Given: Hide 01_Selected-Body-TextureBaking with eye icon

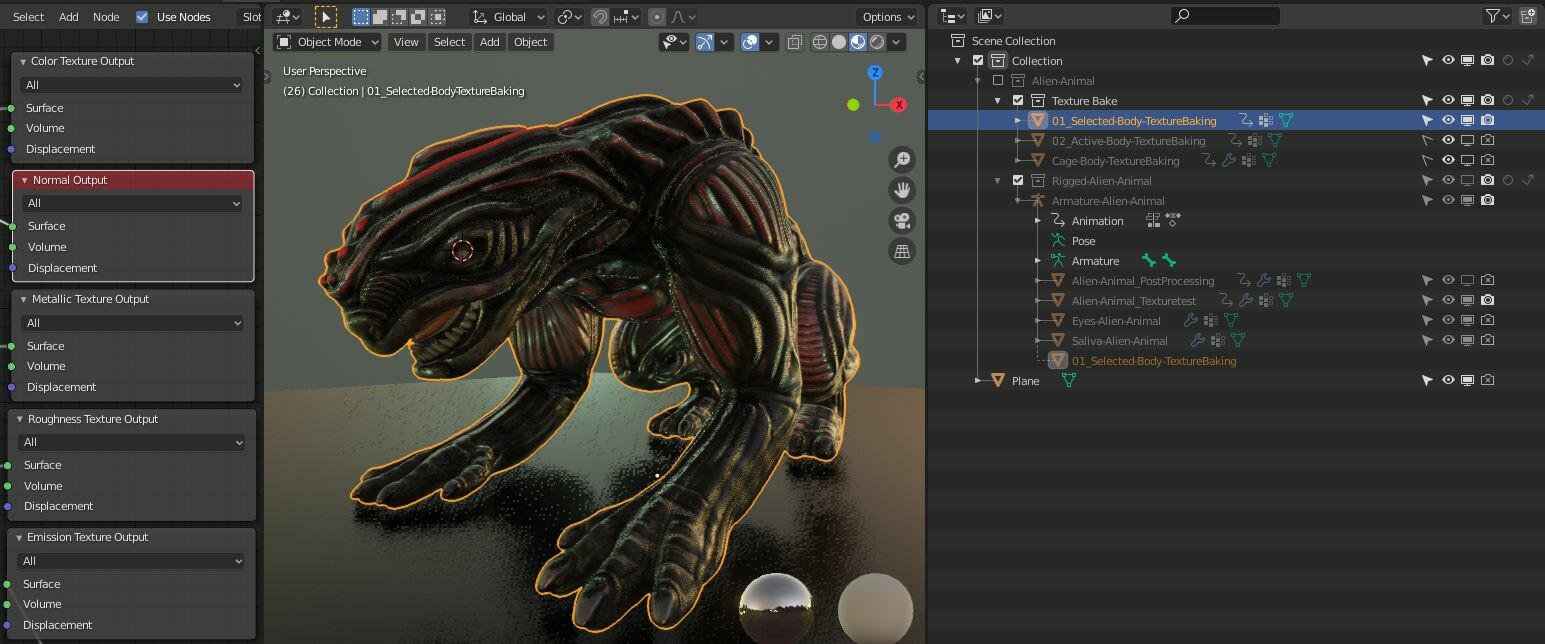Looking at the screenshot, I should [x=1447, y=120].
